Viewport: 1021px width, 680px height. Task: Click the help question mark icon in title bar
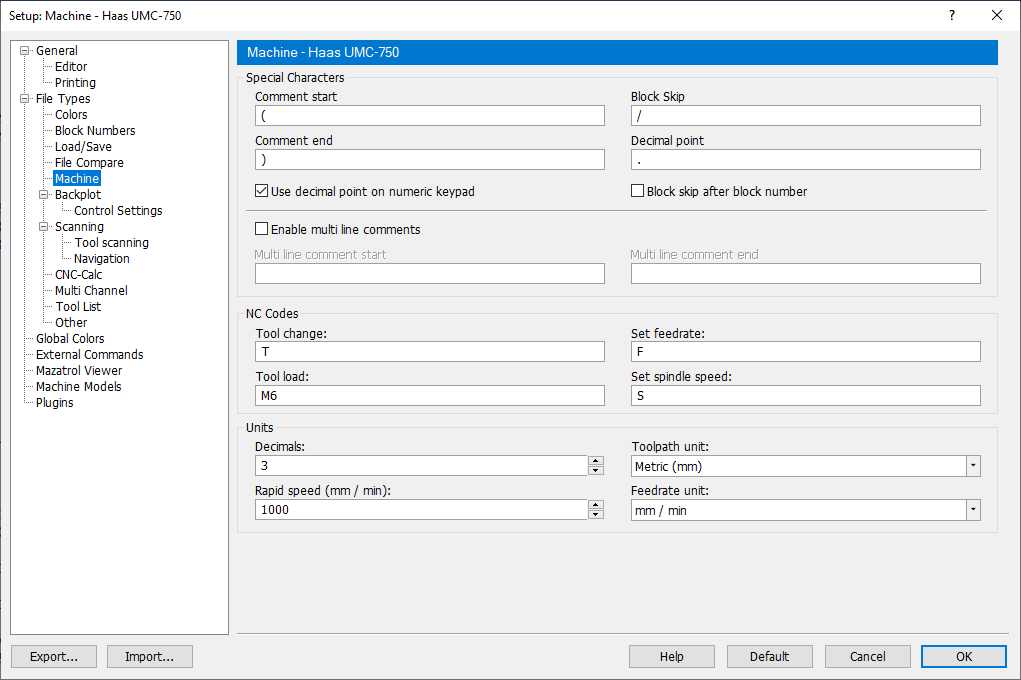coord(951,15)
